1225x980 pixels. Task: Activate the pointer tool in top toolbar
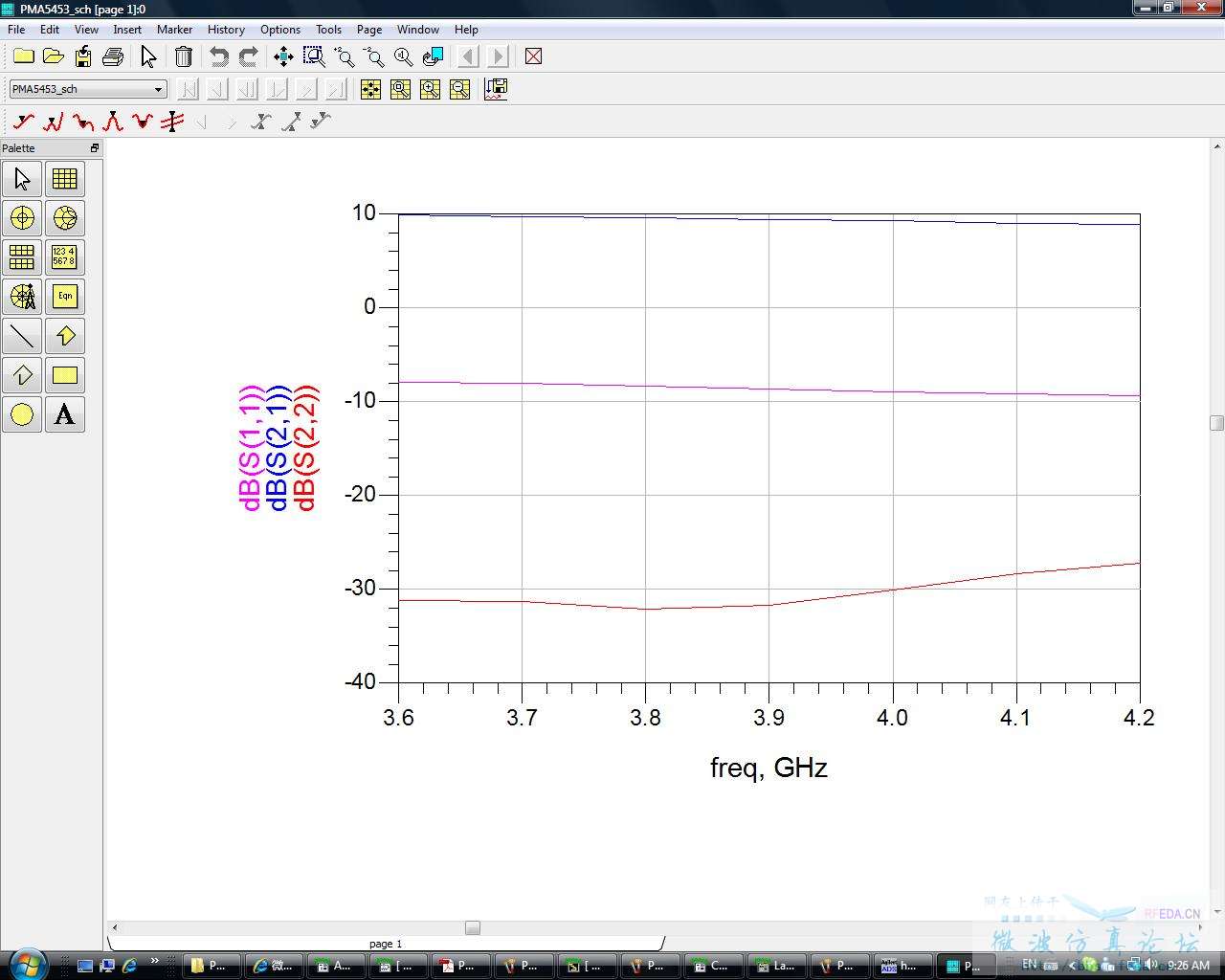tap(148, 56)
